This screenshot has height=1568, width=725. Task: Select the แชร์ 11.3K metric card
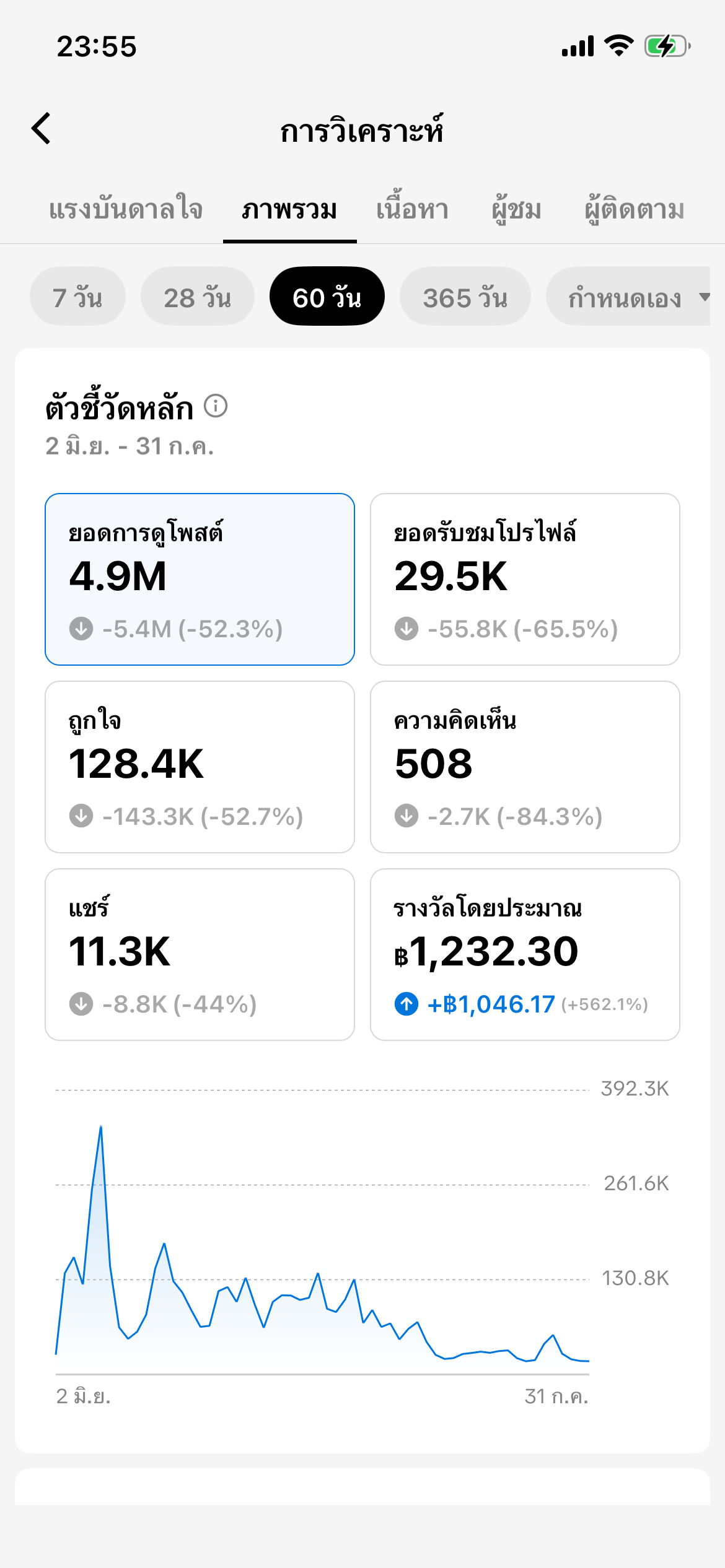click(200, 955)
